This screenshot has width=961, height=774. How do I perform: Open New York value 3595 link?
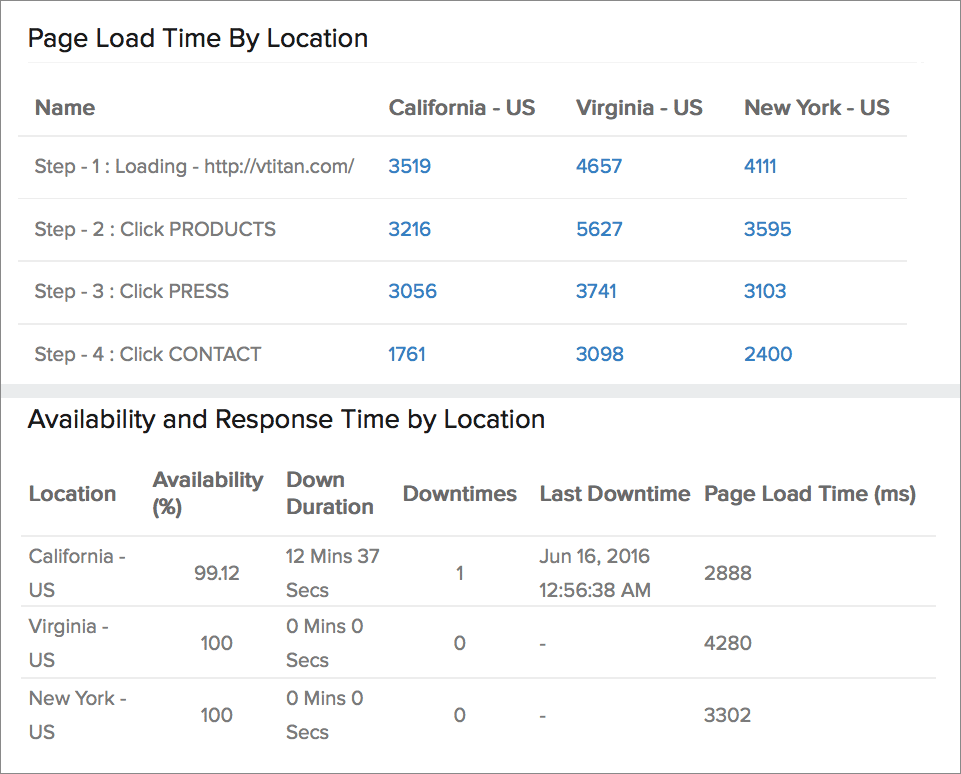click(767, 229)
